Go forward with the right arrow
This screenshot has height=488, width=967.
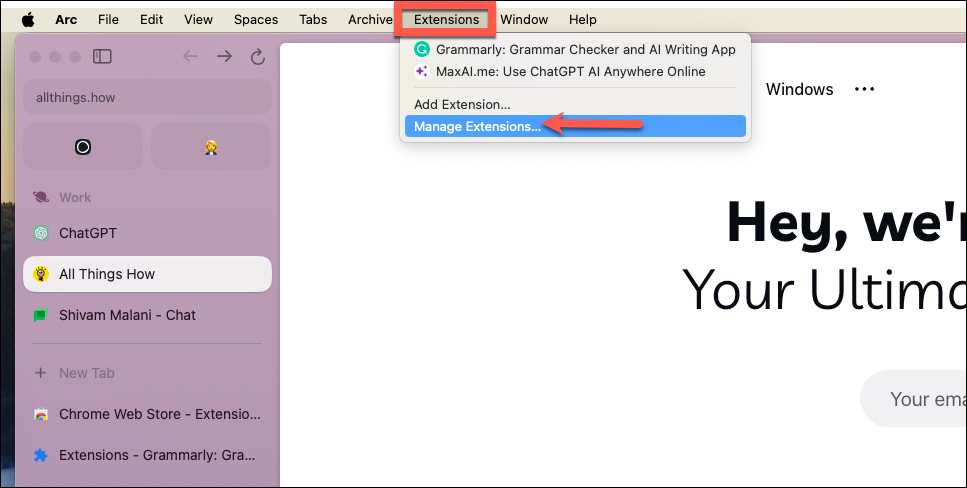(224, 57)
